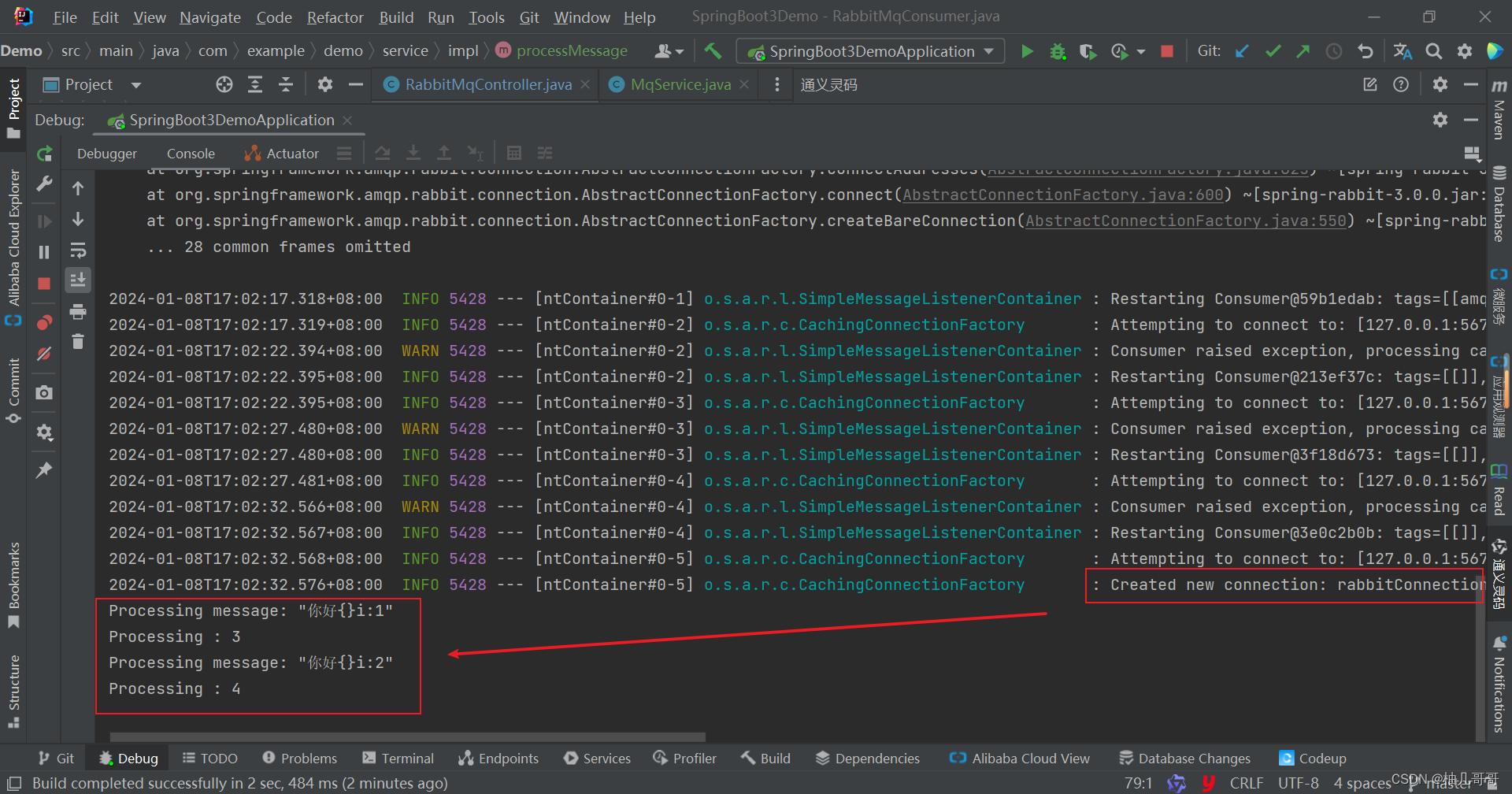This screenshot has height=794, width=1512.
Task: Open user account dropdown in toolbar
Action: tap(669, 51)
